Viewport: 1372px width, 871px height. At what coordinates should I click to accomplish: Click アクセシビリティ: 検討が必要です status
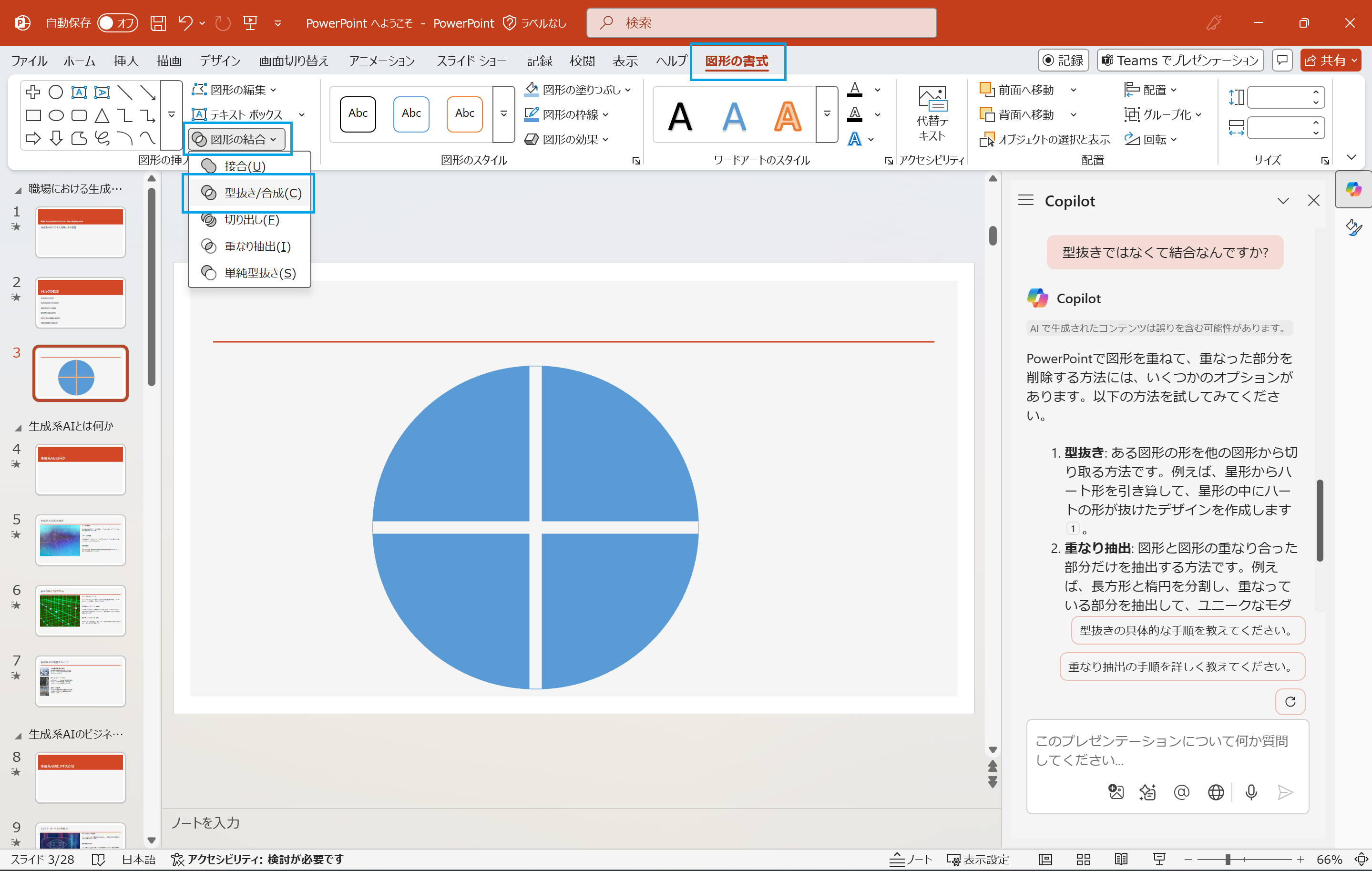(257, 859)
